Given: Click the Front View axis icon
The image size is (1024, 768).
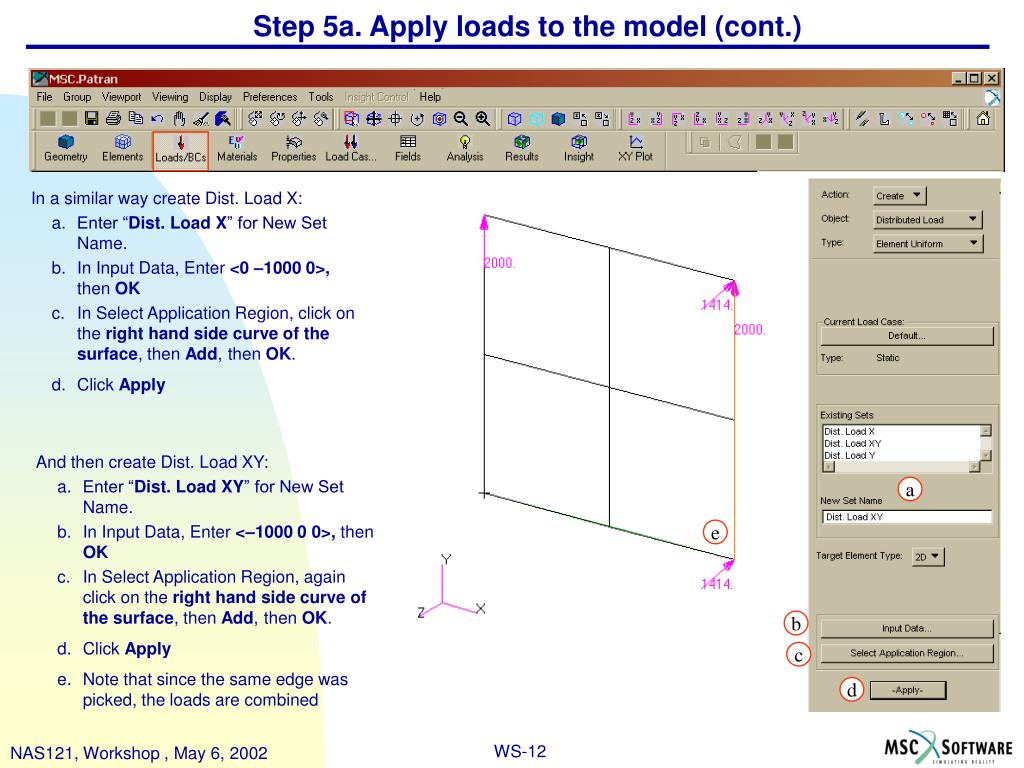Looking at the screenshot, I should coord(634,118).
